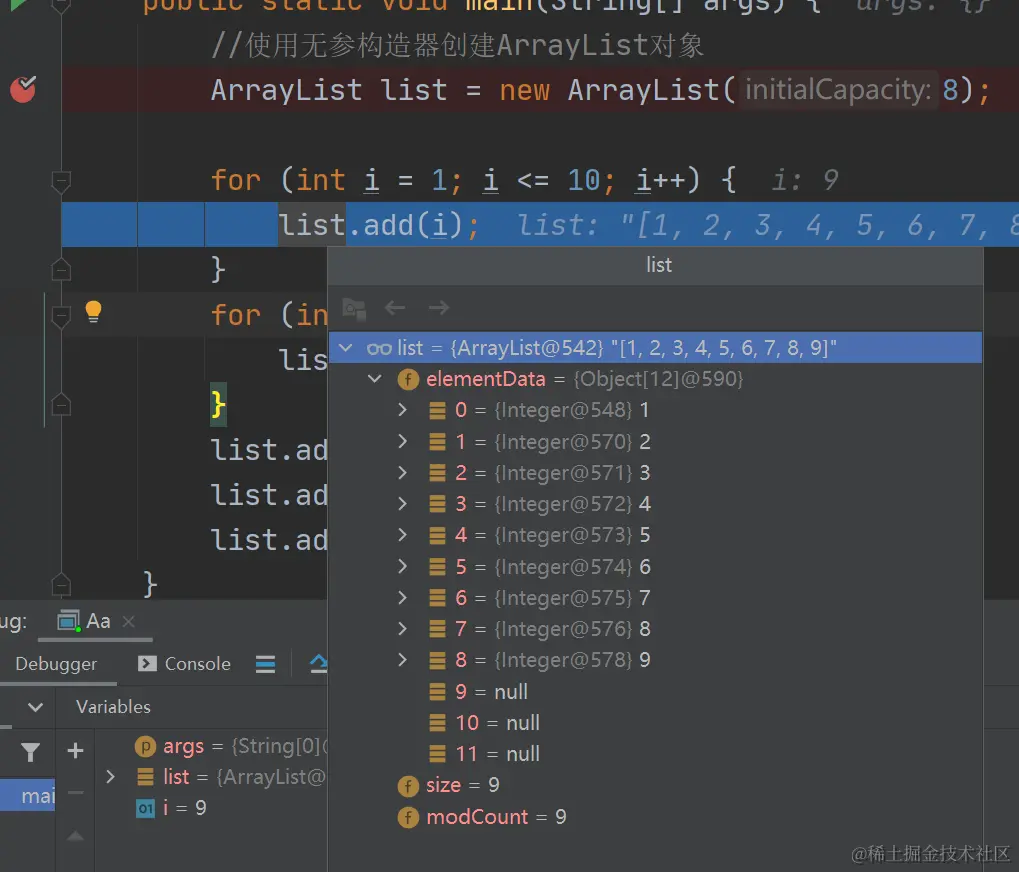Screen dimensions: 1019x872
Task: Collapse the list root node in popup
Action: coord(346,348)
